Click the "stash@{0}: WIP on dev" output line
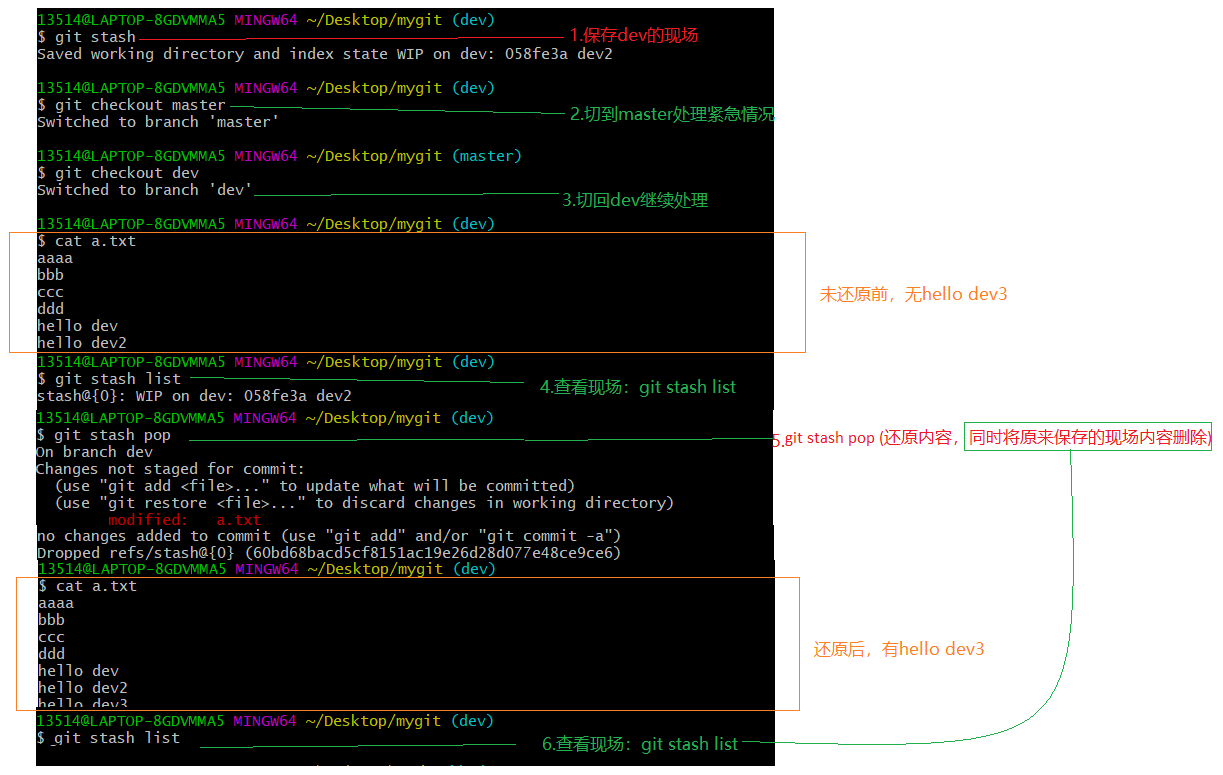 click(194, 396)
